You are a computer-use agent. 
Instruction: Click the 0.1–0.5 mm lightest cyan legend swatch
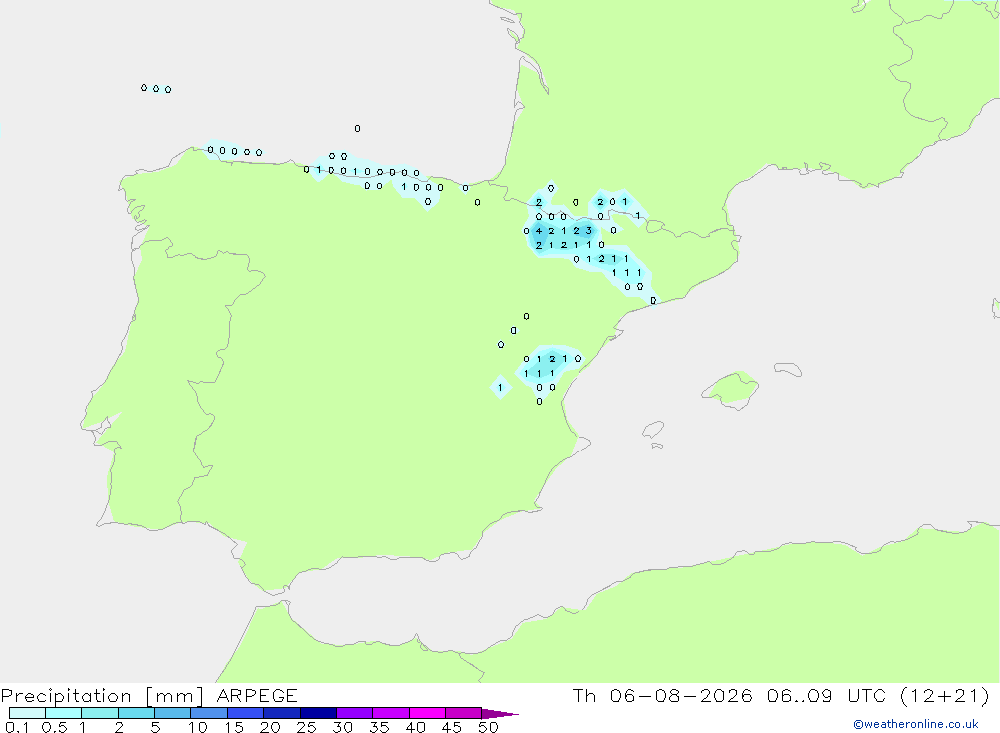(27, 713)
